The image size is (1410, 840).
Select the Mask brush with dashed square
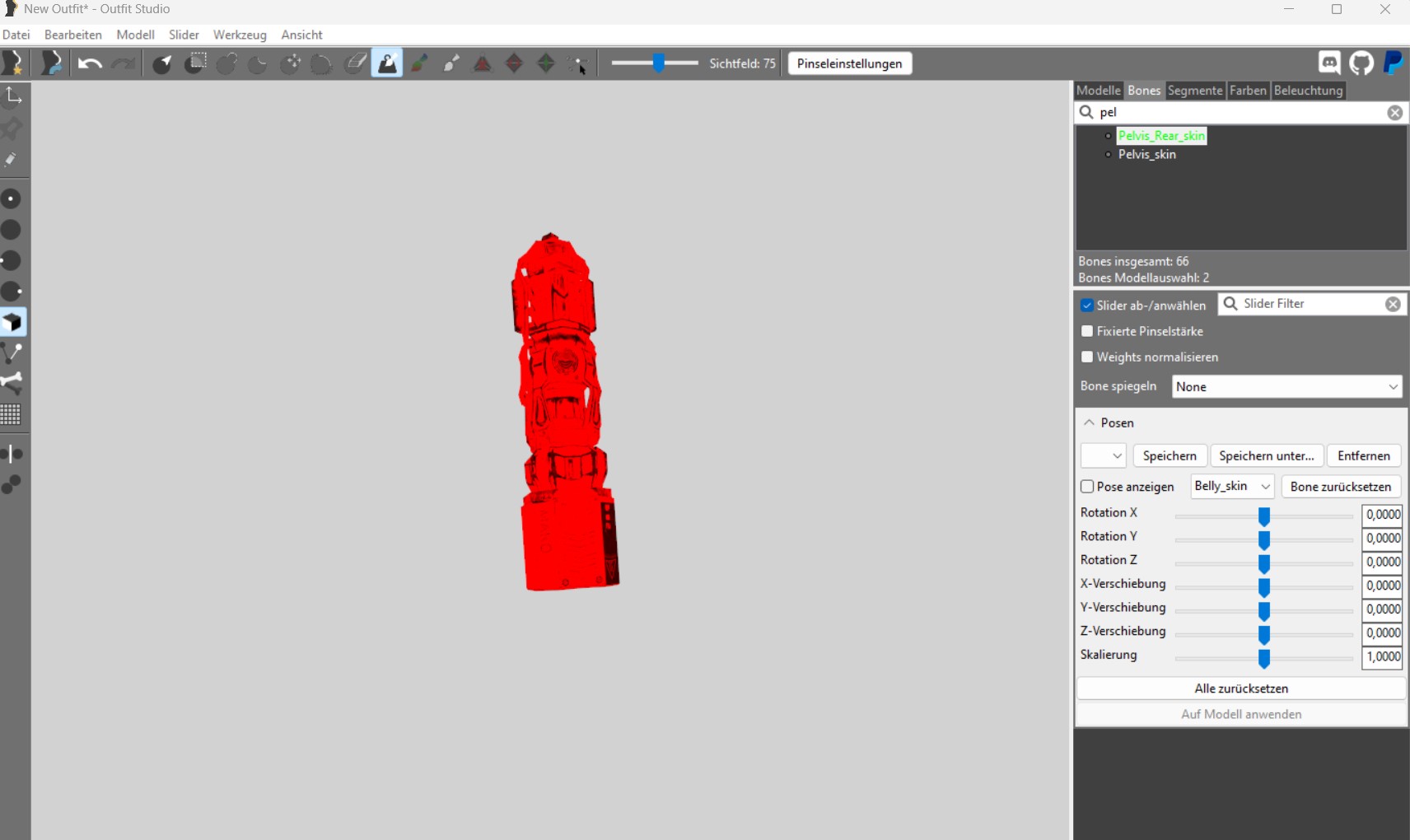pyautogui.click(x=195, y=63)
